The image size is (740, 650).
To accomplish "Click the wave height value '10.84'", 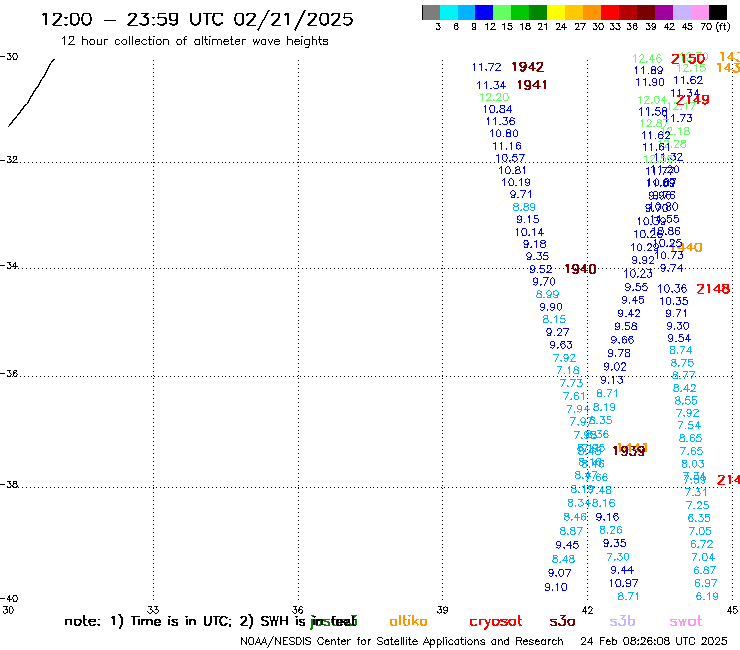I will [x=497, y=110].
